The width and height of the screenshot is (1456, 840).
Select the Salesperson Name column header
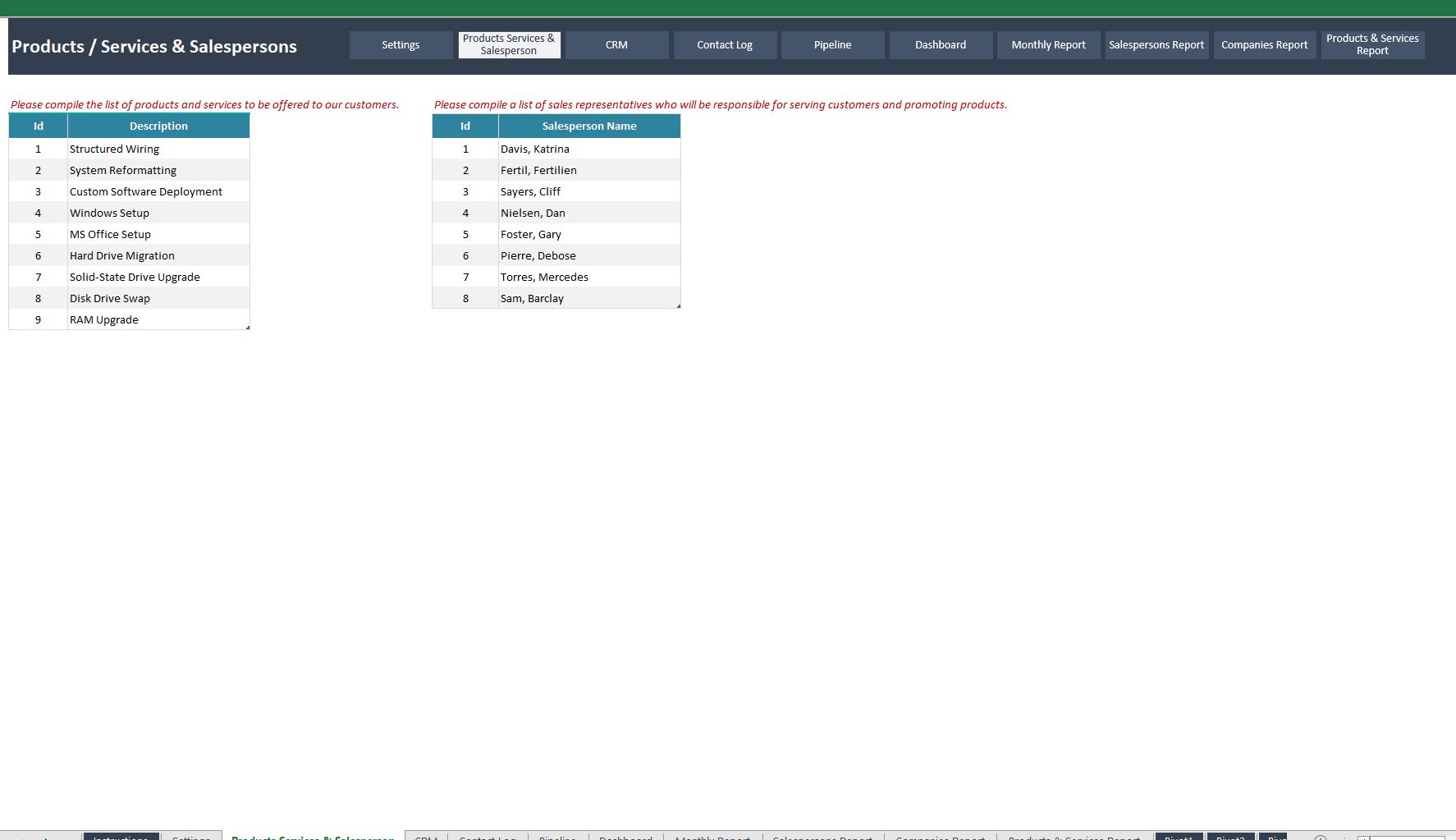[589, 126]
